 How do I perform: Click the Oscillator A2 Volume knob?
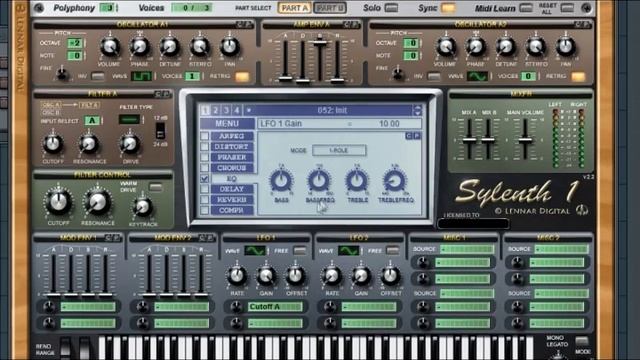point(445,47)
